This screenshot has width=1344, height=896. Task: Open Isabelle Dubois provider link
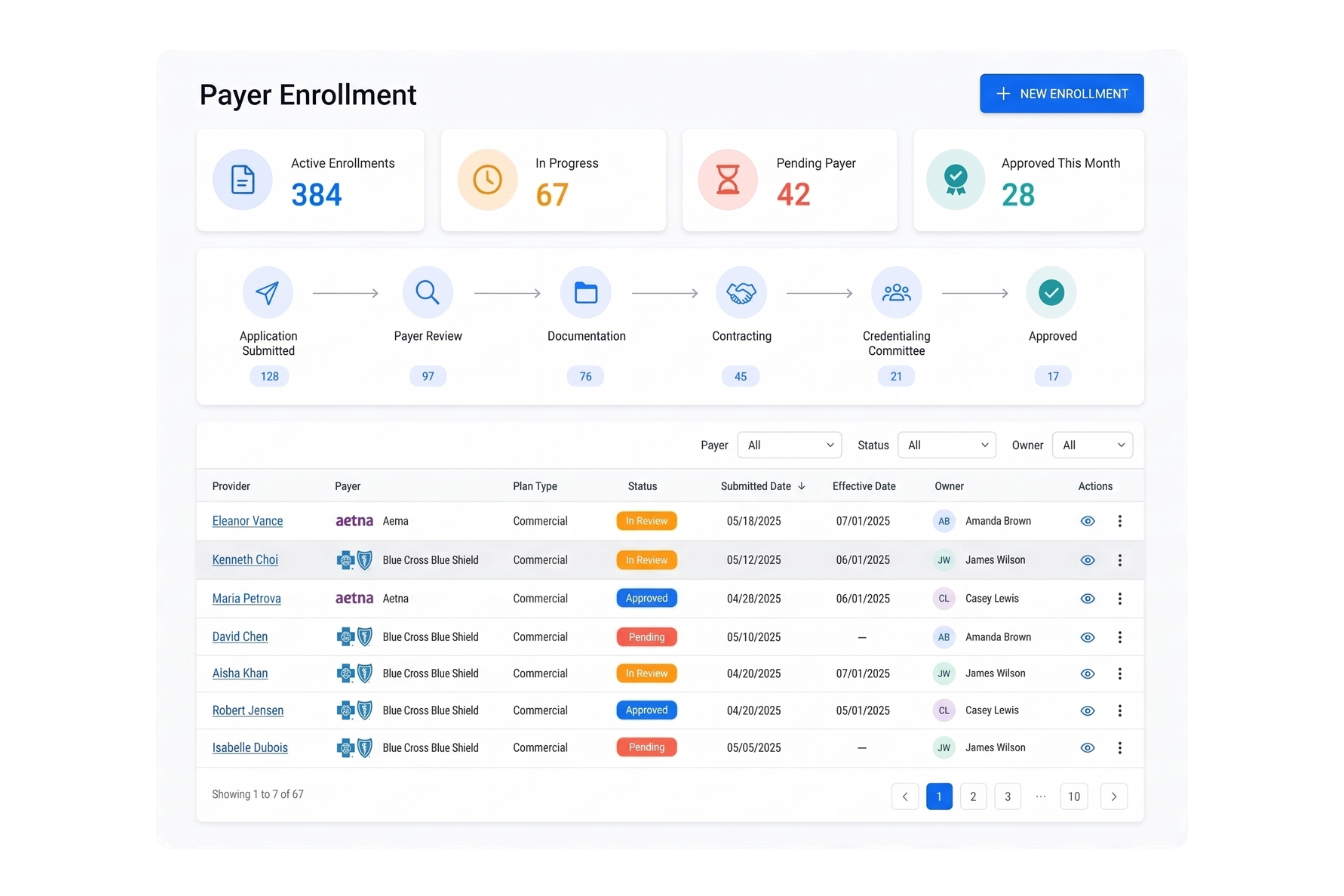coord(250,748)
